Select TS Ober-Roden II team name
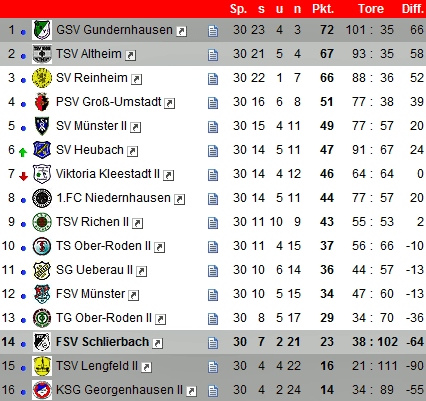The image size is (426, 401). pyautogui.click(x=103, y=246)
